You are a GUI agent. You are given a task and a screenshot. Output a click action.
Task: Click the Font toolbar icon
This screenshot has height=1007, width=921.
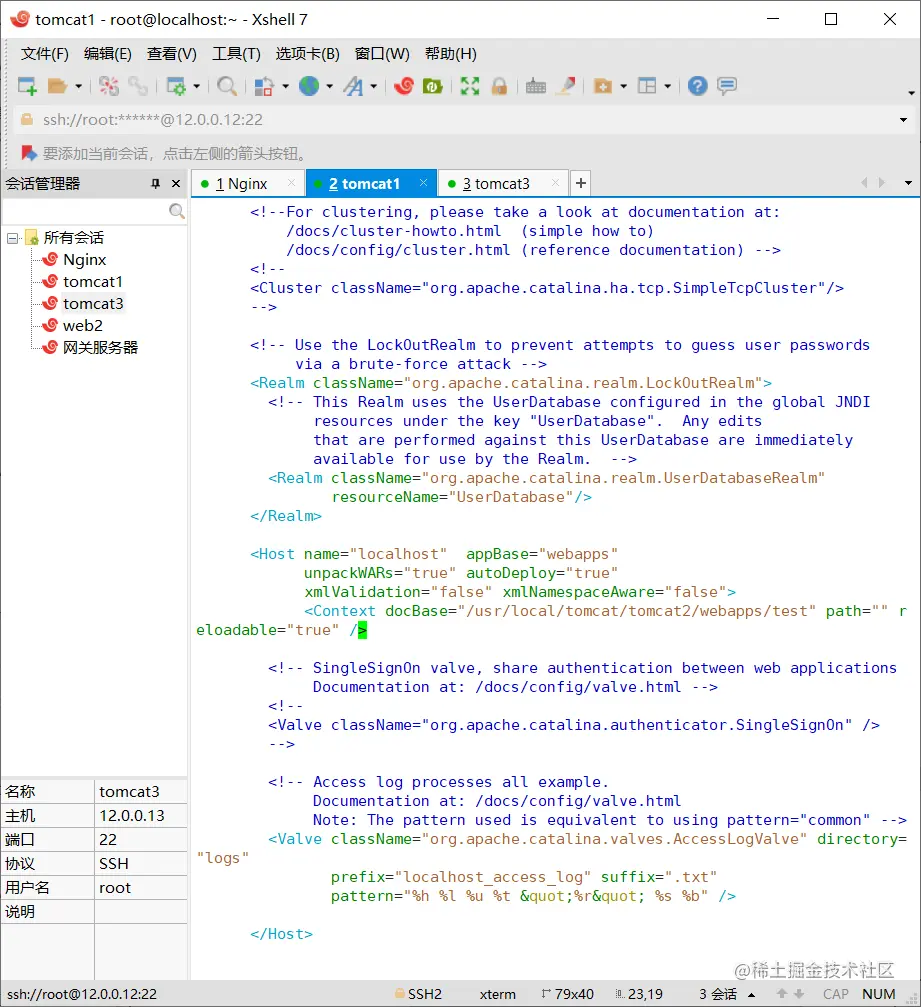pyautogui.click(x=353, y=86)
